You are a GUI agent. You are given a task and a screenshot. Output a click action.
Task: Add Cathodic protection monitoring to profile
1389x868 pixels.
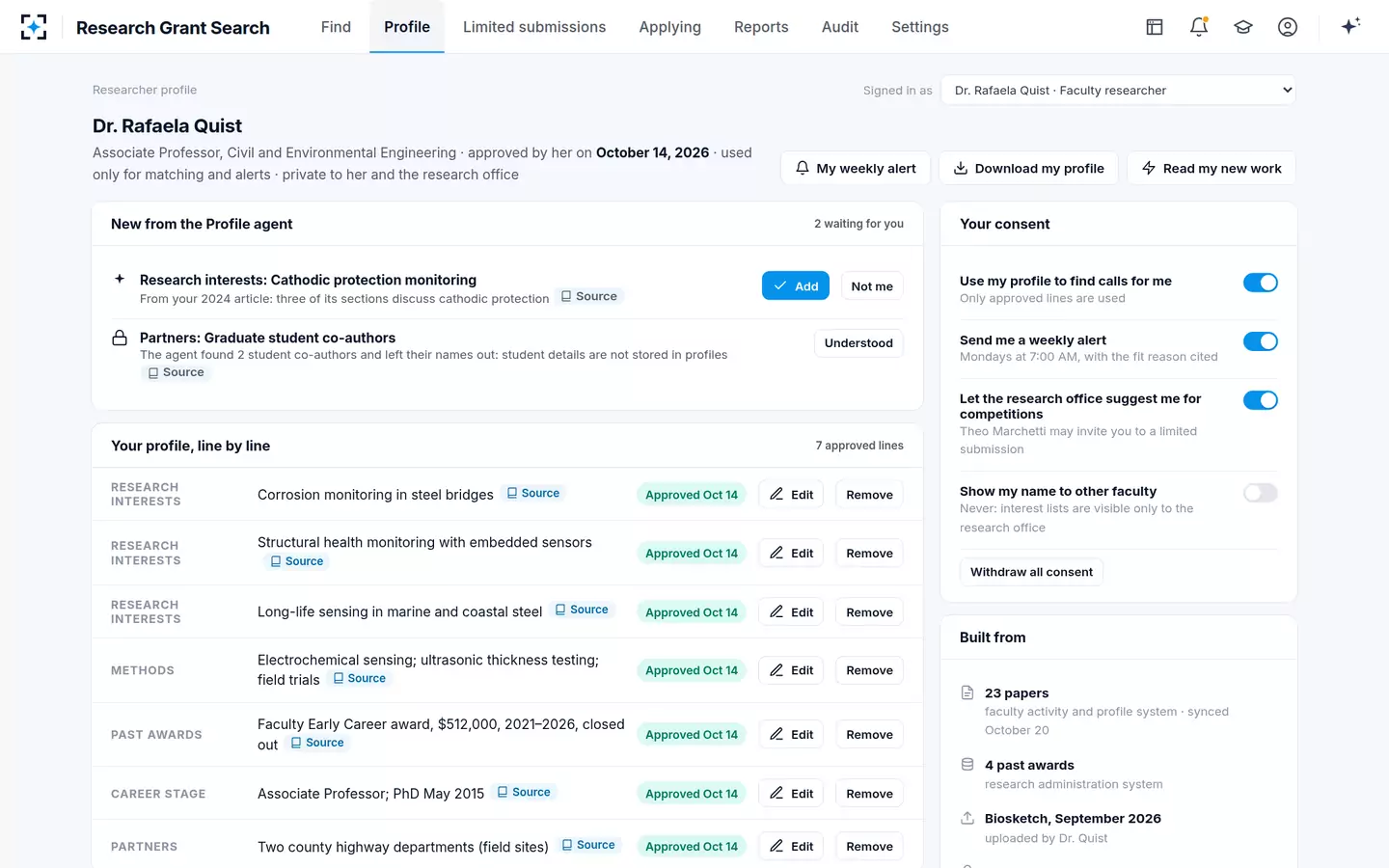(796, 285)
